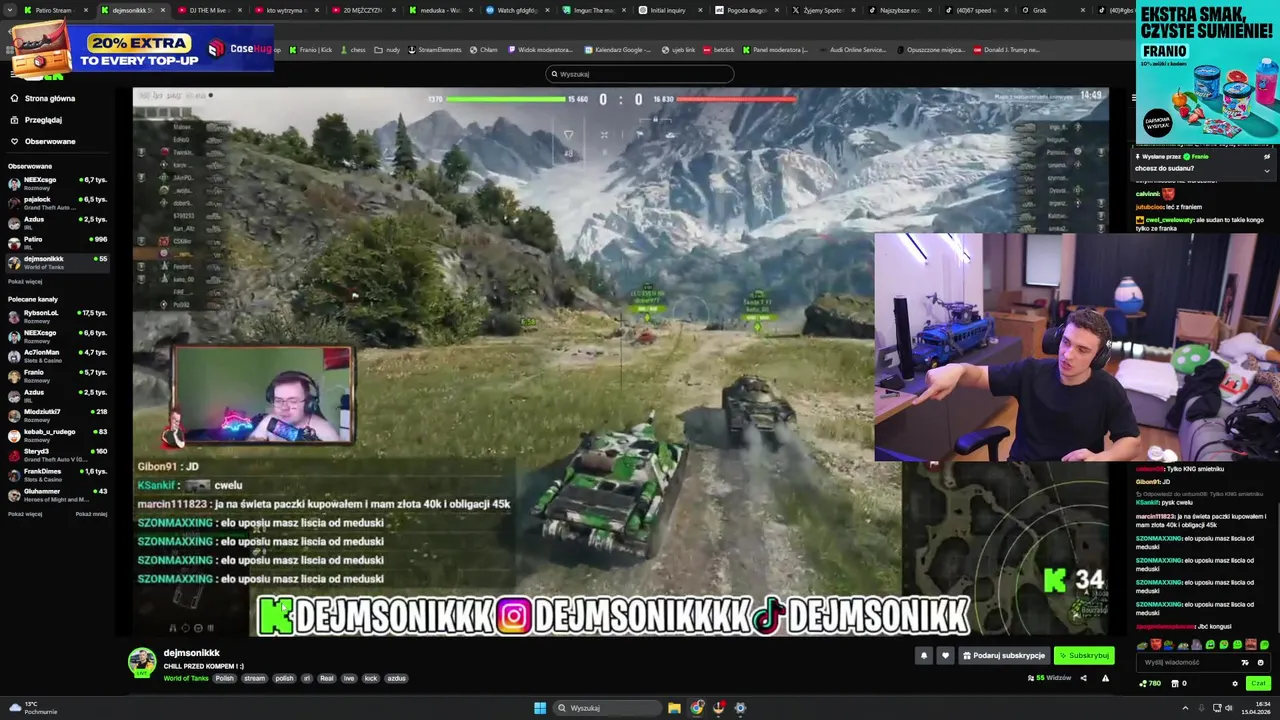The height and width of the screenshot is (720, 1280).
Task: Open Franio recommended channel
Action: click(57, 375)
